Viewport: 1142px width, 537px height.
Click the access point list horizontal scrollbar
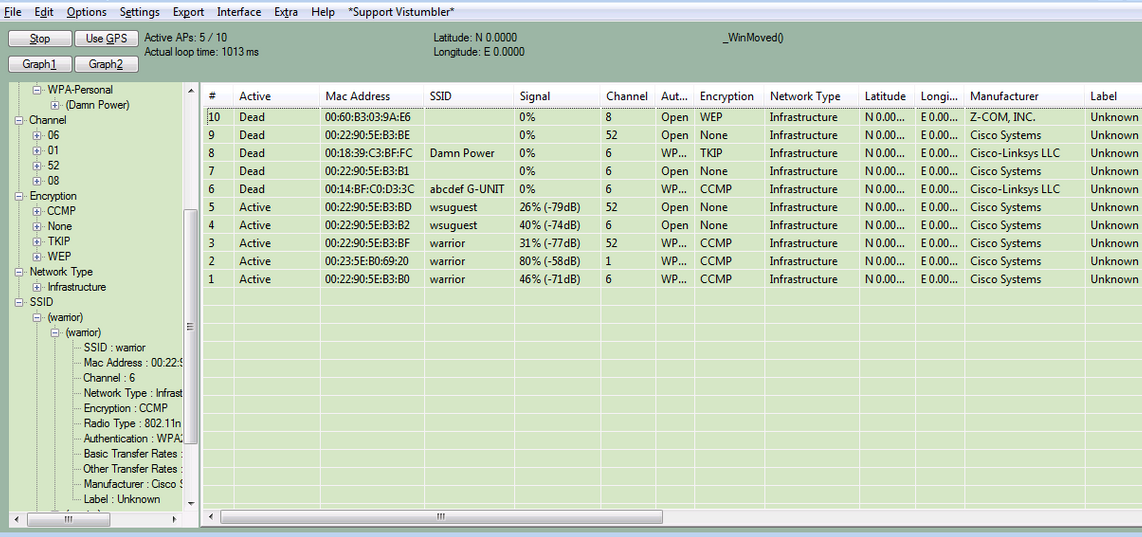pyautogui.click(x=440, y=517)
